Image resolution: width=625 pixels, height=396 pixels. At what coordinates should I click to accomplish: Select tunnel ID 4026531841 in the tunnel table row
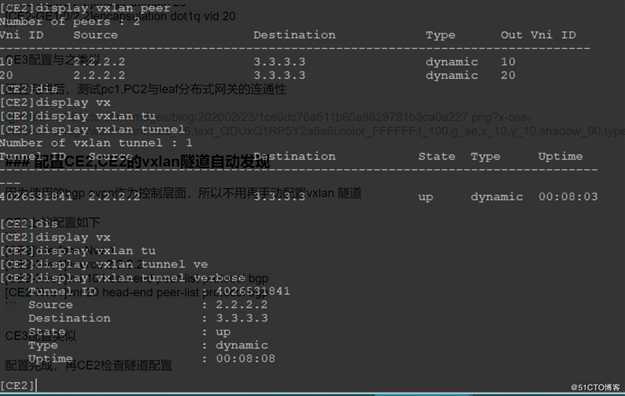(x=36, y=197)
